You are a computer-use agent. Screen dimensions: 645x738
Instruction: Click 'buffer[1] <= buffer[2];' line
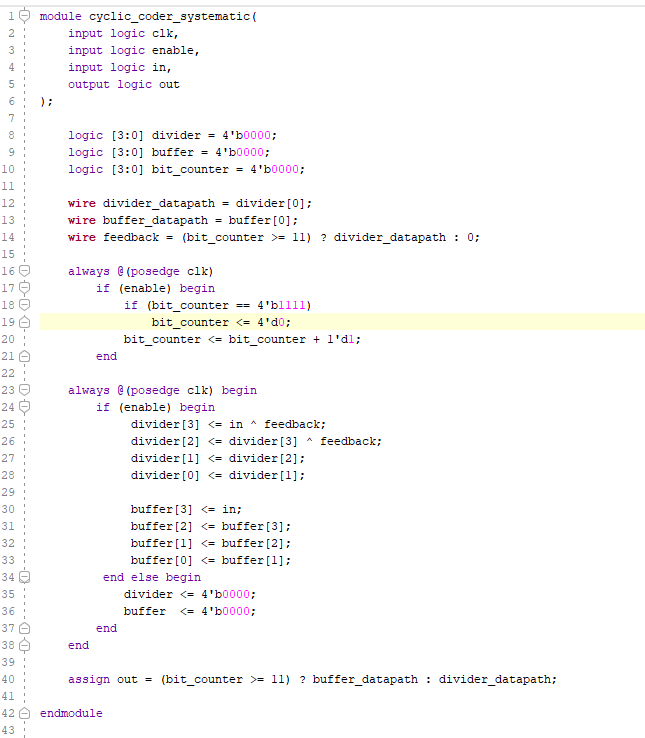click(211, 543)
